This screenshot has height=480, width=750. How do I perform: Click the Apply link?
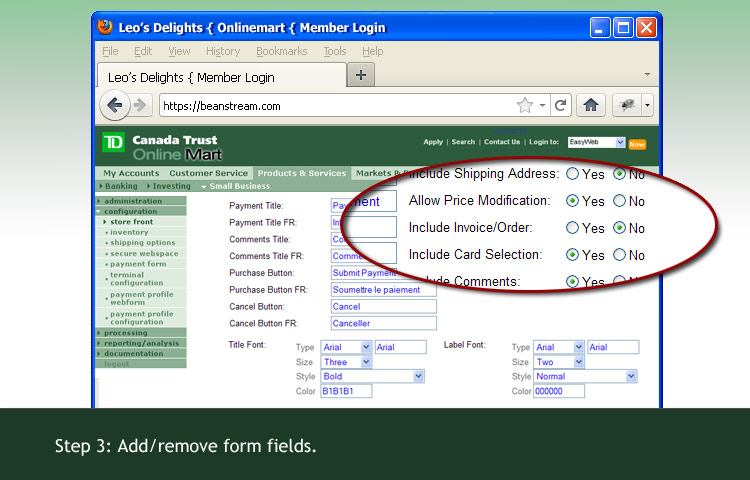[x=433, y=142]
